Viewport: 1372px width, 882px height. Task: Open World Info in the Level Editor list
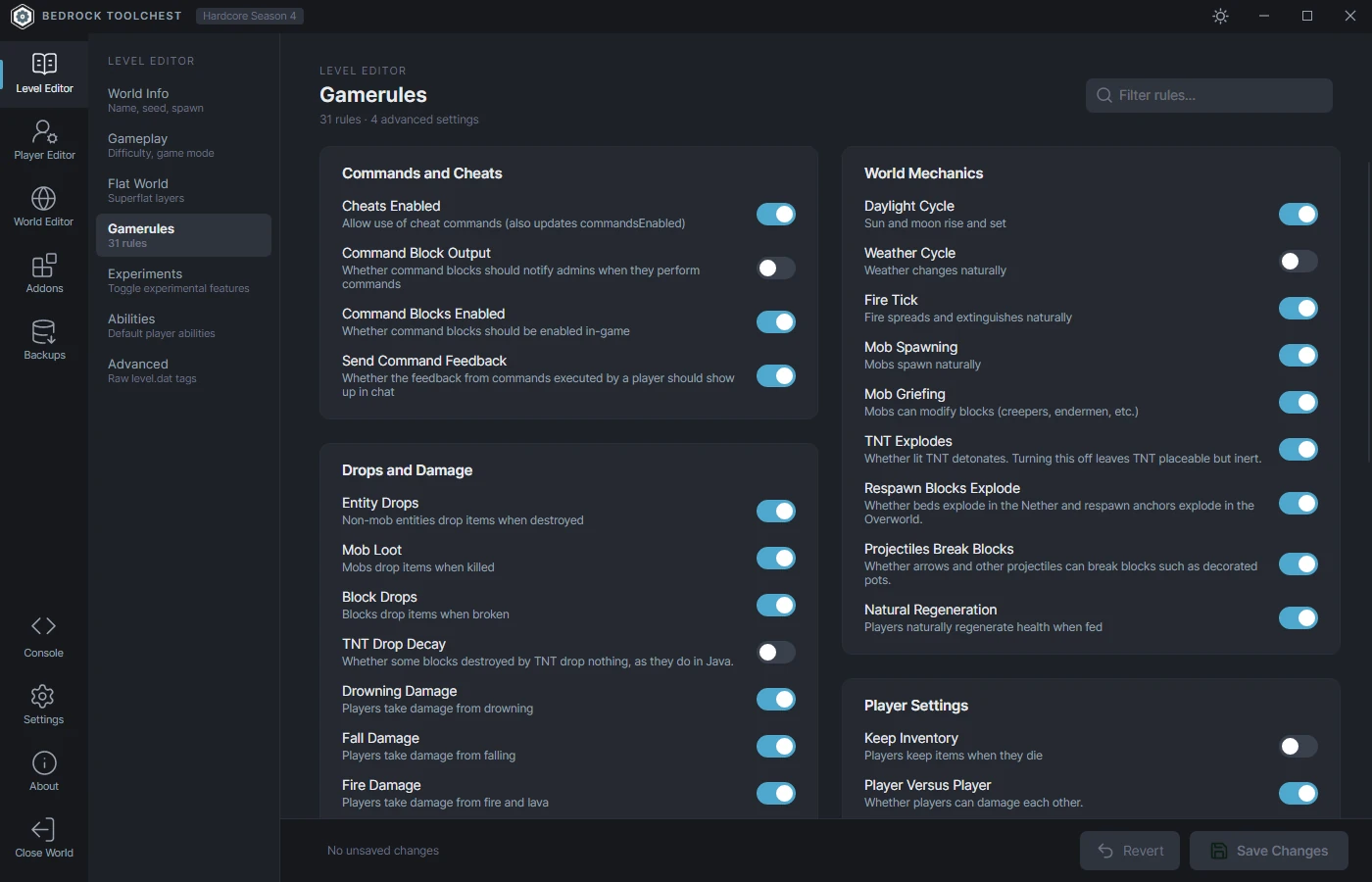coord(183,100)
